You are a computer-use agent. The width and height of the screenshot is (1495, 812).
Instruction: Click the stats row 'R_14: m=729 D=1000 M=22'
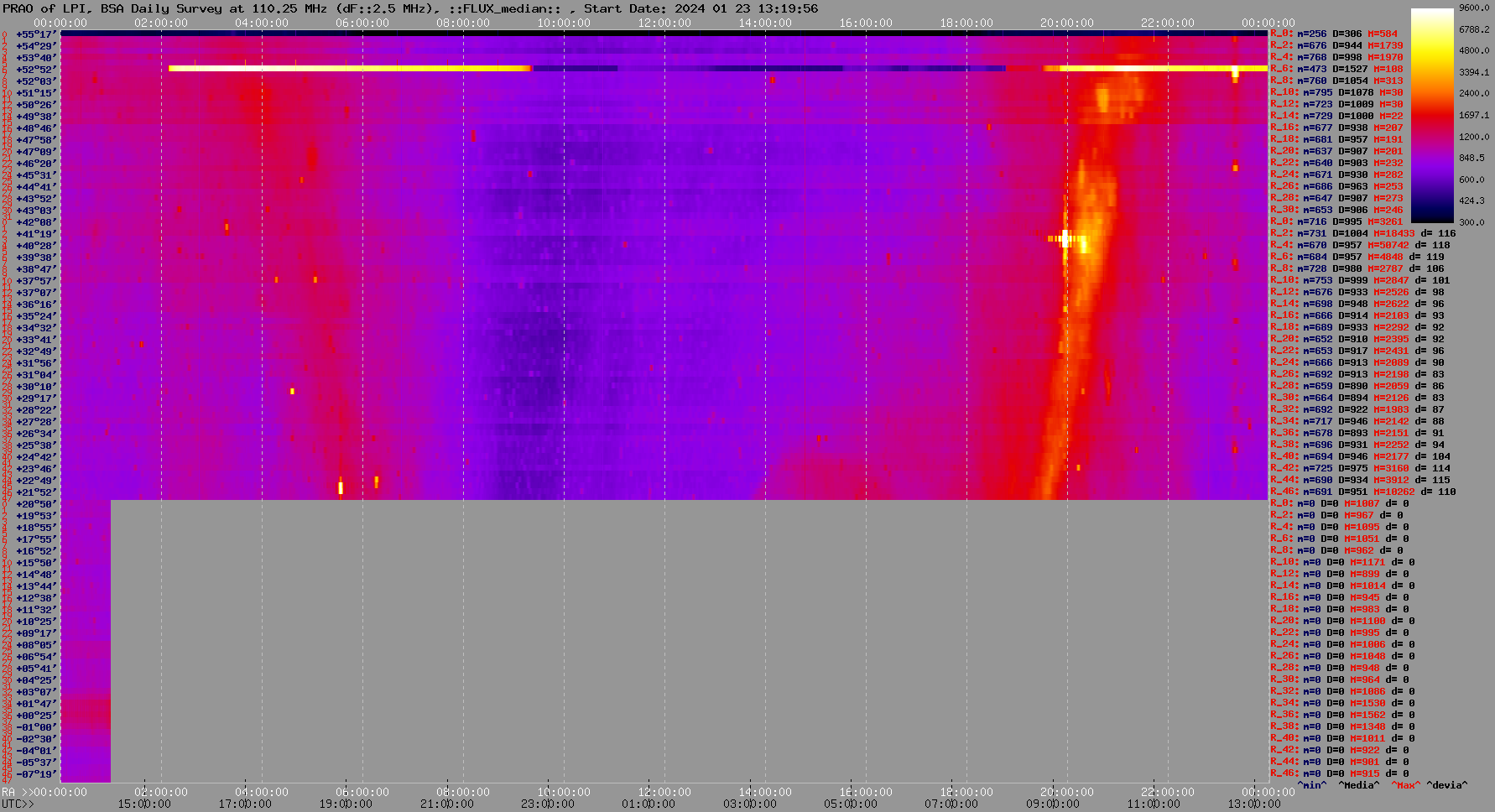click(x=1336, y=117)
